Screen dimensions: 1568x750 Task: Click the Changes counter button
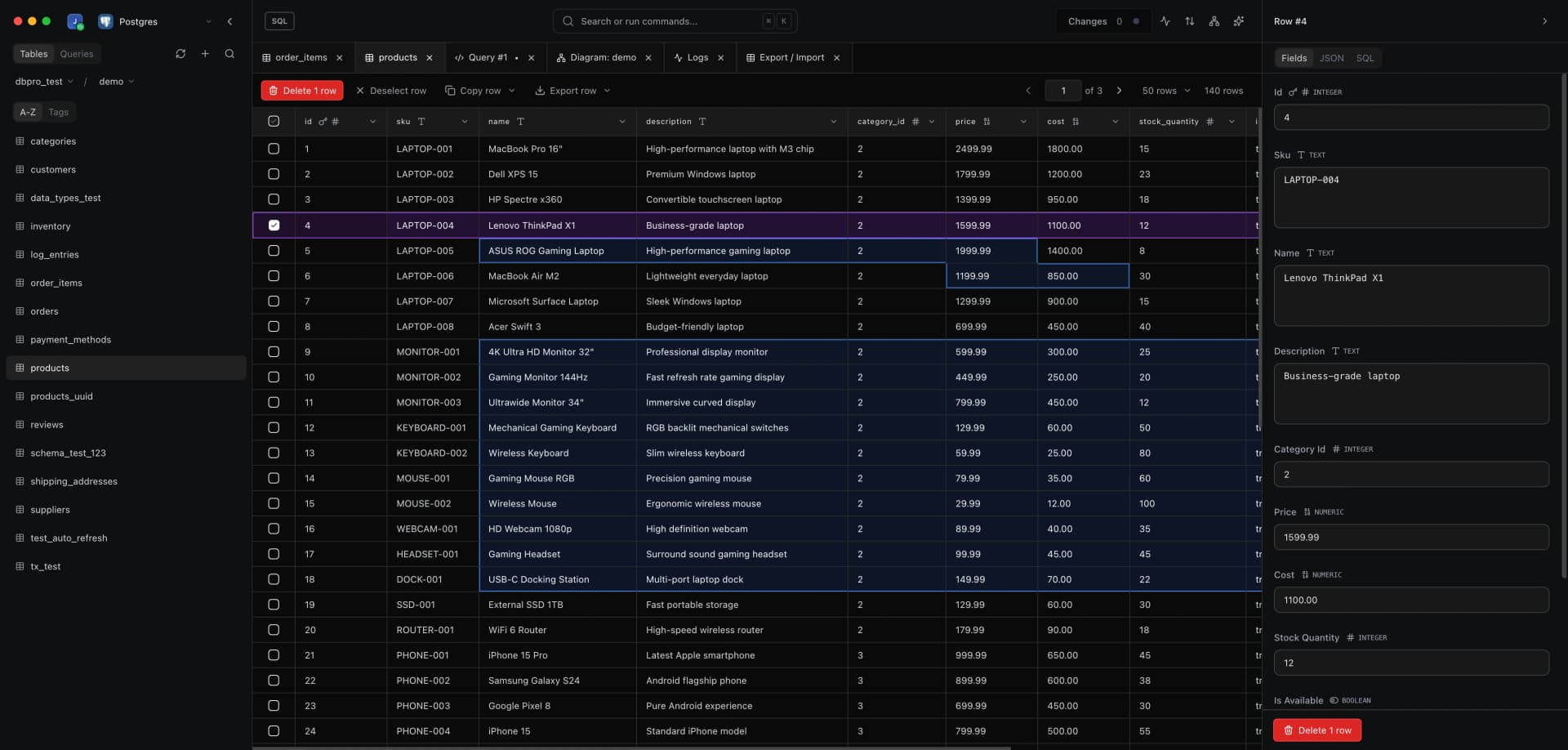(1103, 21)
